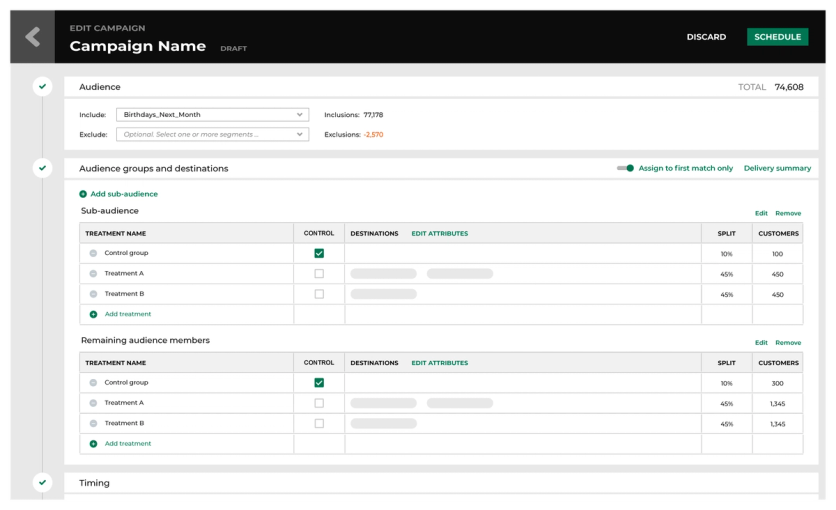This screenshot has height=510, width=836.
Task: Check Treatment A control box in Sub-audience
Action: click(319, 273)
